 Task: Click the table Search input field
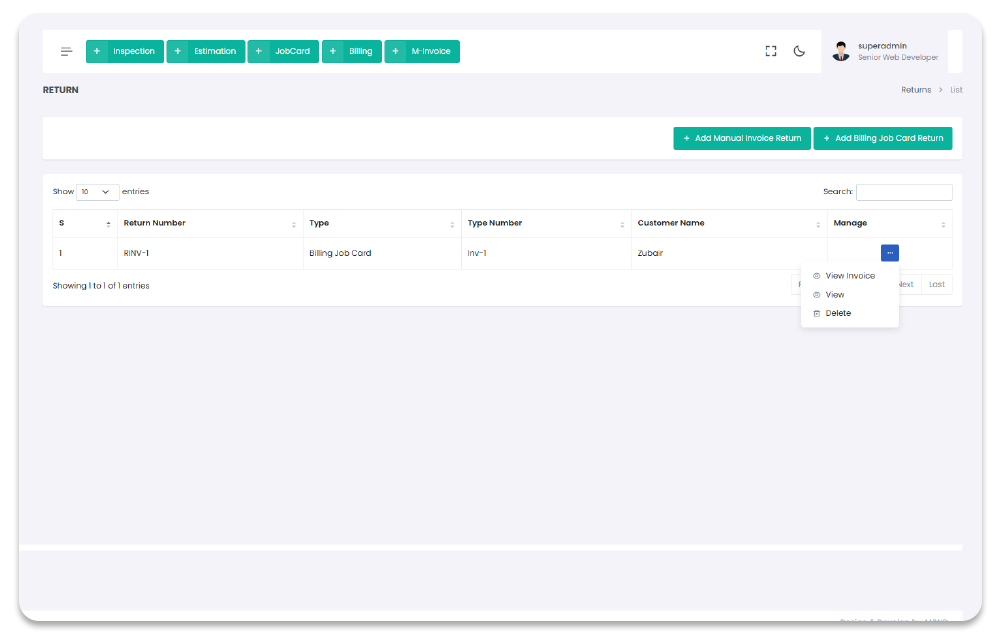tap(904, 192)
